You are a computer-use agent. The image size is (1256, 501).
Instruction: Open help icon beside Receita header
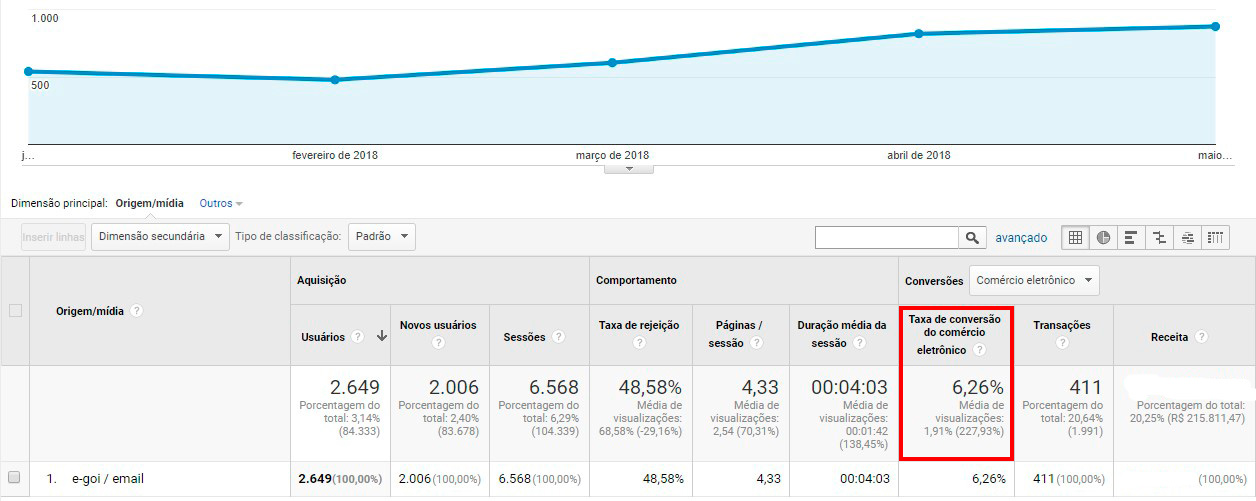click(x=1201, y=337)
